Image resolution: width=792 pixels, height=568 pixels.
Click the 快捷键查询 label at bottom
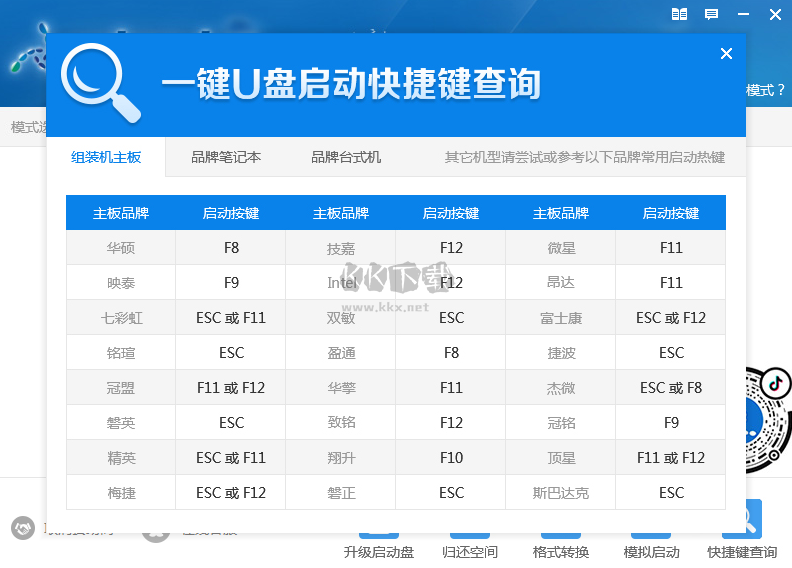click(x=742, y=552)
